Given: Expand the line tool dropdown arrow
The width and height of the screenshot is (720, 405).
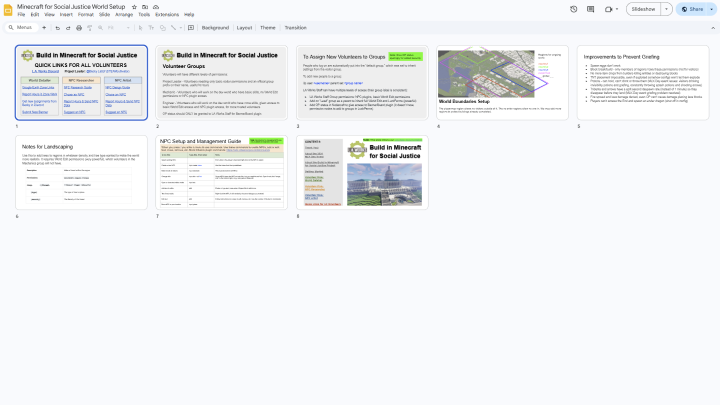Looking at the screenshot, I should point(180,28).
